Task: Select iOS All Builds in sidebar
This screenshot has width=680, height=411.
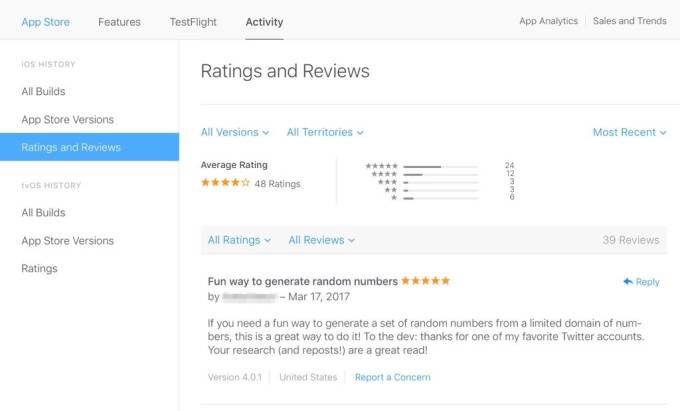Action: [x=44, y=92]
